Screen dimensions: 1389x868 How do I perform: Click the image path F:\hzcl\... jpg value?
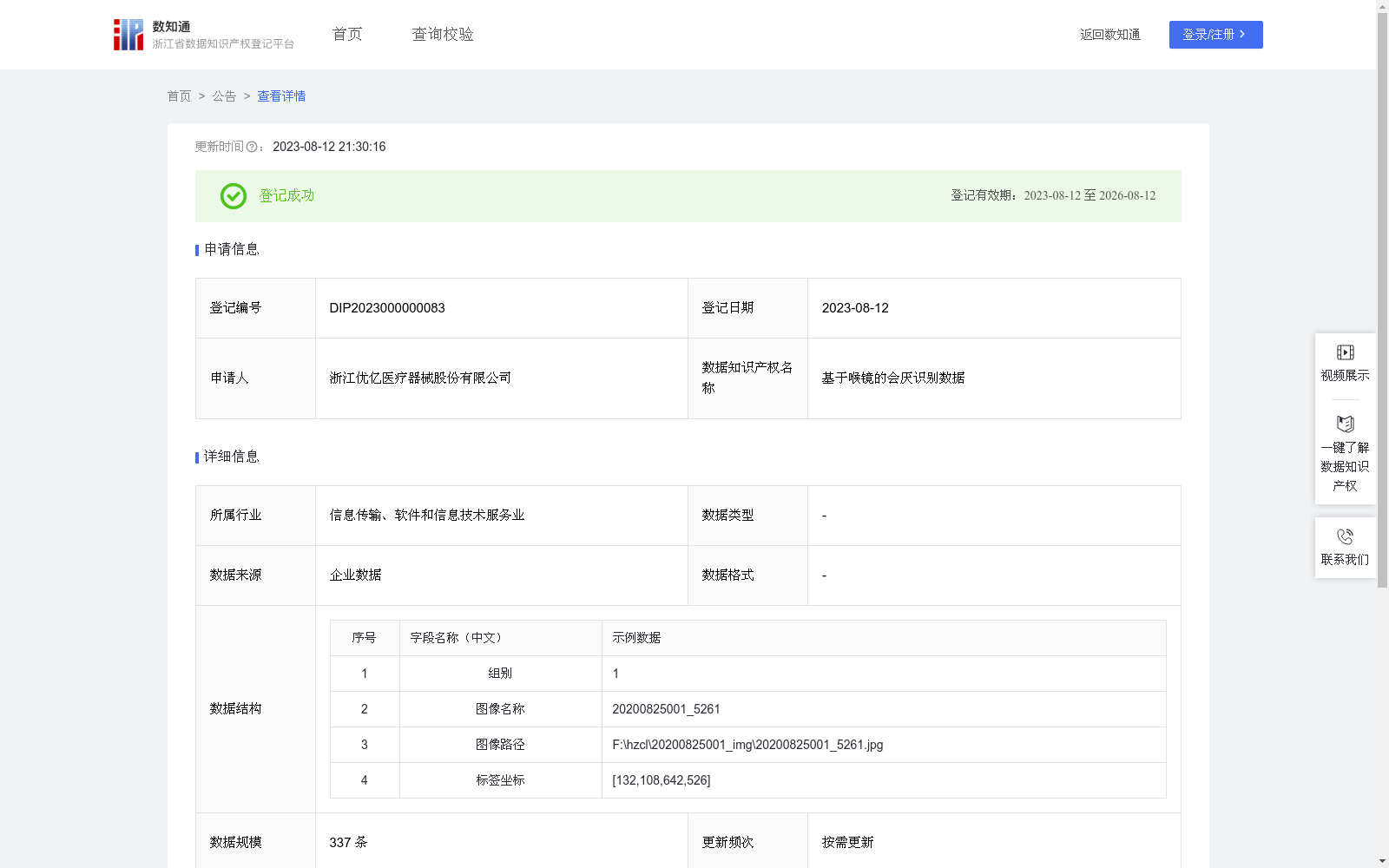[x=747, y=745]
